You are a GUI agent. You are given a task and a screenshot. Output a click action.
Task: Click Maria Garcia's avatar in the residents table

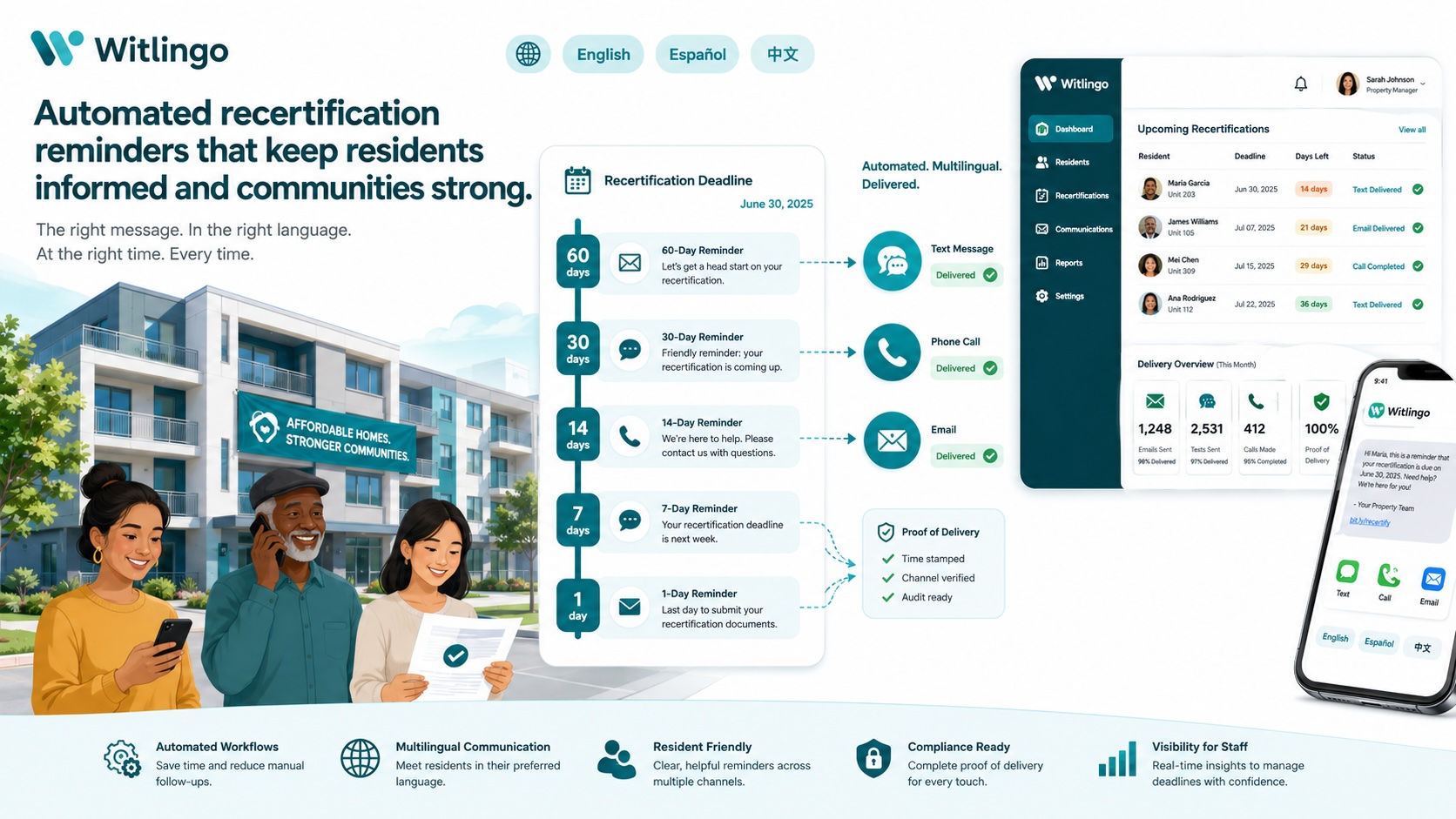[1150, 189]
